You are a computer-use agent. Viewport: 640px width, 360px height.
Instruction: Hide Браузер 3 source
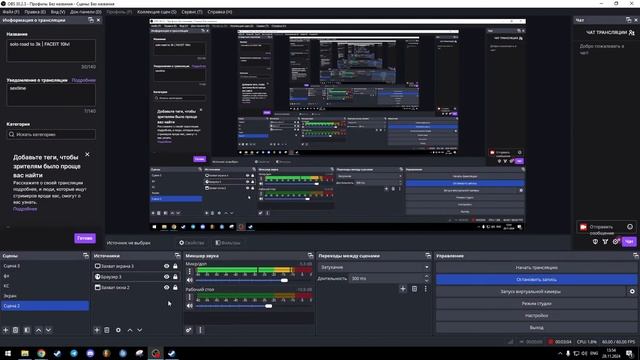tap(167, 277)
